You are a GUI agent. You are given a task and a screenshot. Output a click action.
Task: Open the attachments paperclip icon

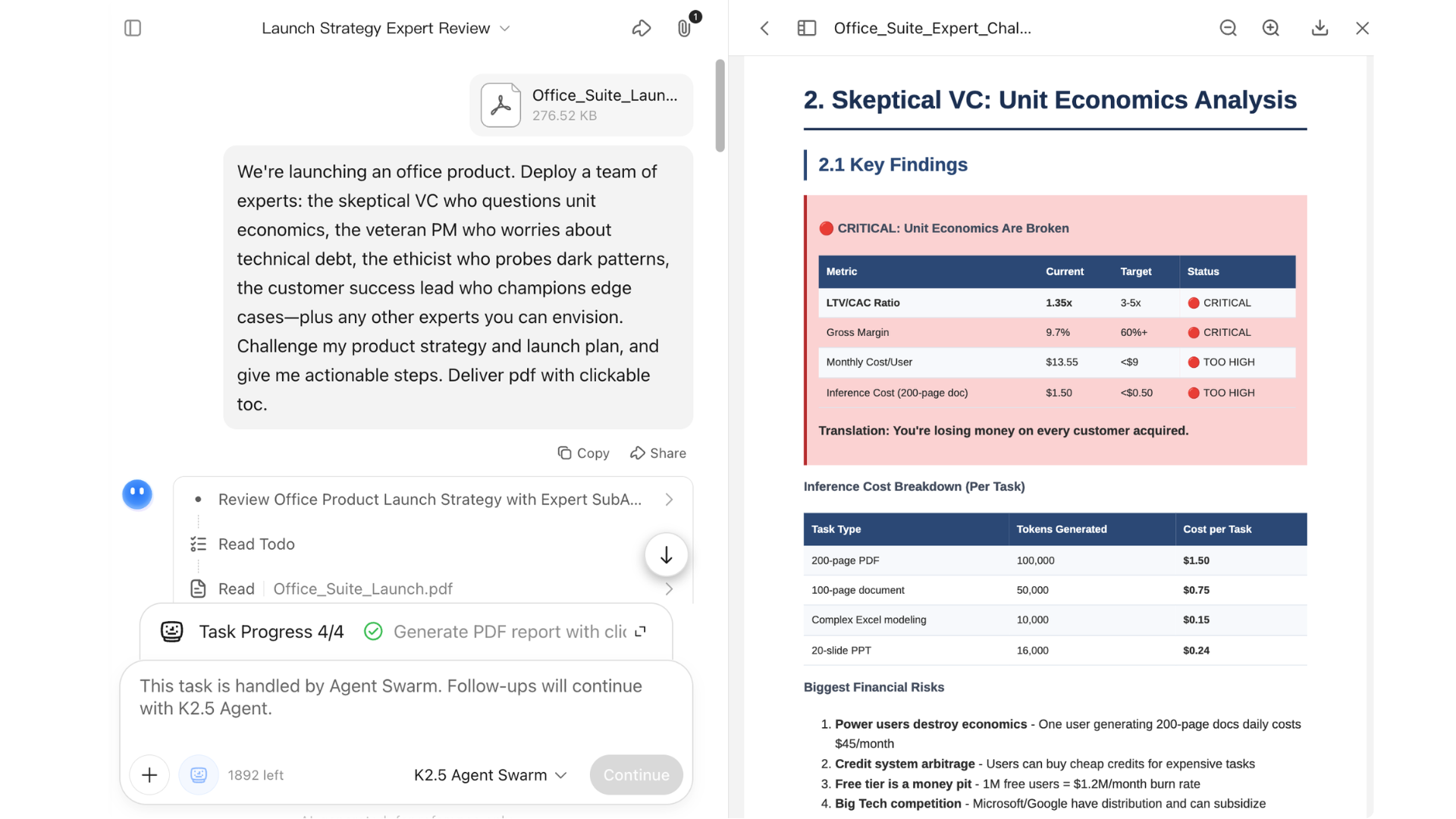coord(684,28)
